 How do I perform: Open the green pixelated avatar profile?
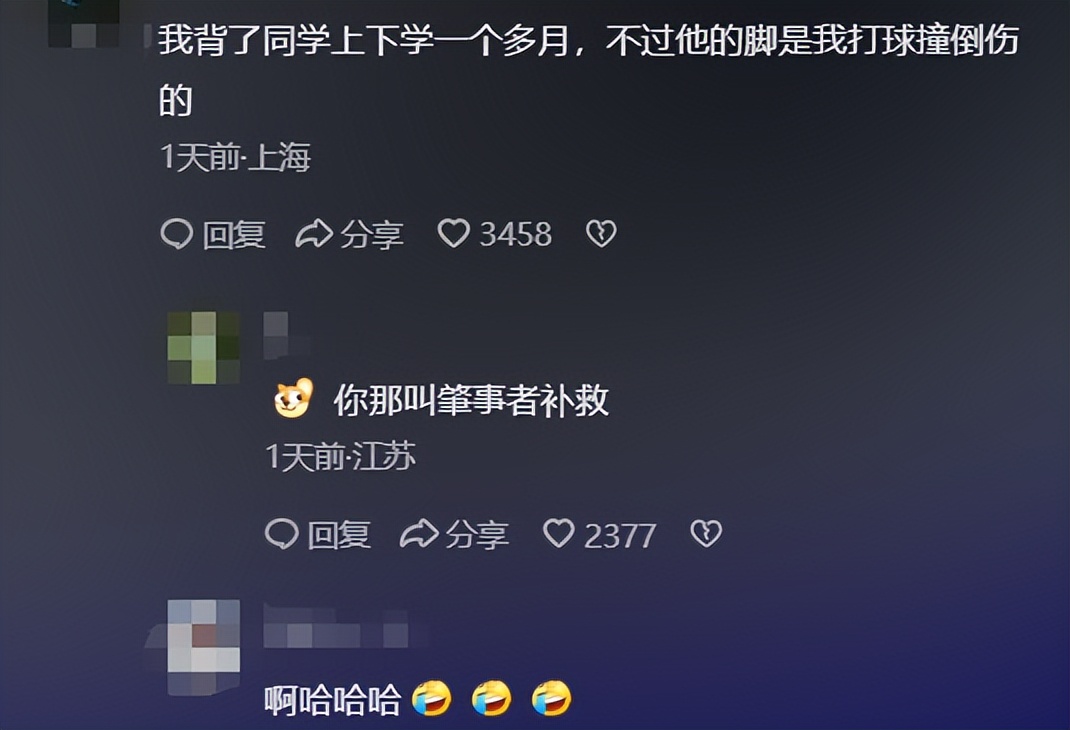coord(203,348)
